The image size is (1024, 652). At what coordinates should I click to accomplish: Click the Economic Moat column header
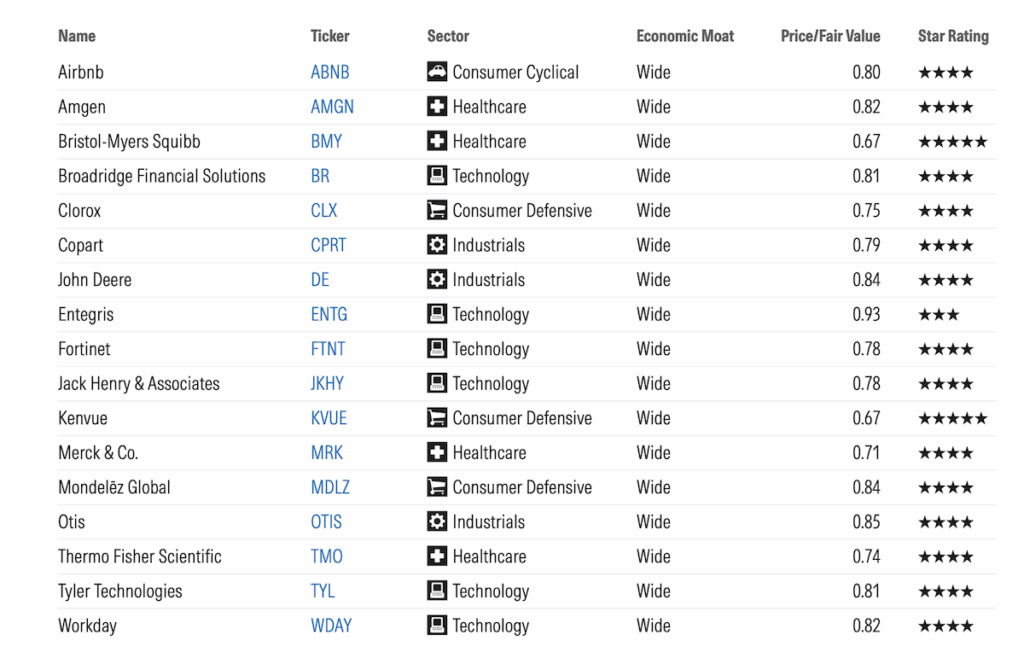pyautogui.click(x=684, y=36)
